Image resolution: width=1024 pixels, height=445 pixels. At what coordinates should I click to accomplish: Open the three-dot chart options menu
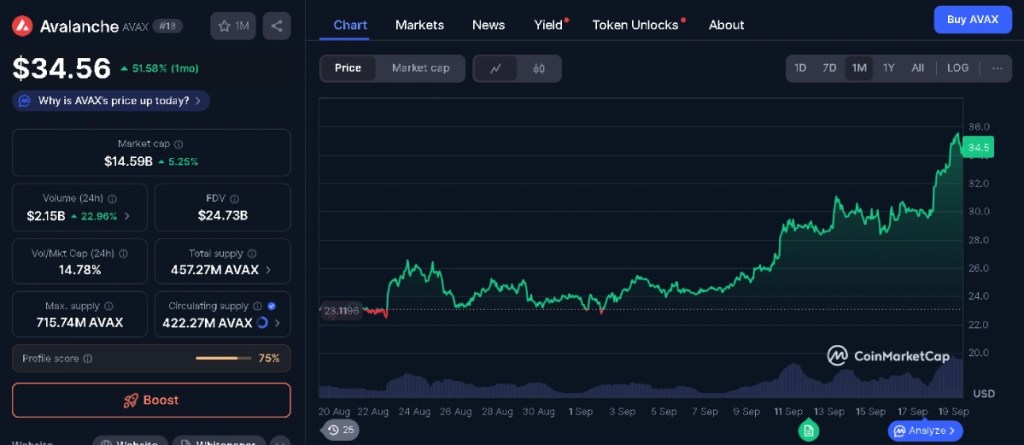(996, 68)
